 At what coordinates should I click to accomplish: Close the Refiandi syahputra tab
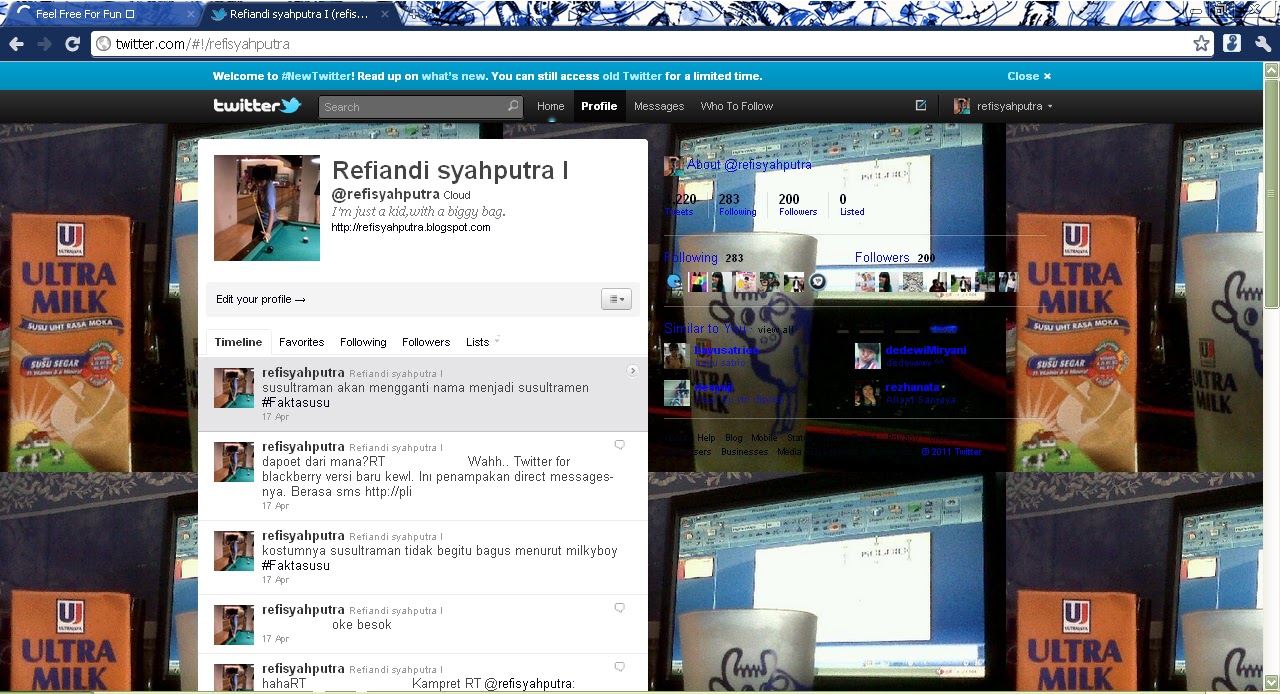coord(385,15)
